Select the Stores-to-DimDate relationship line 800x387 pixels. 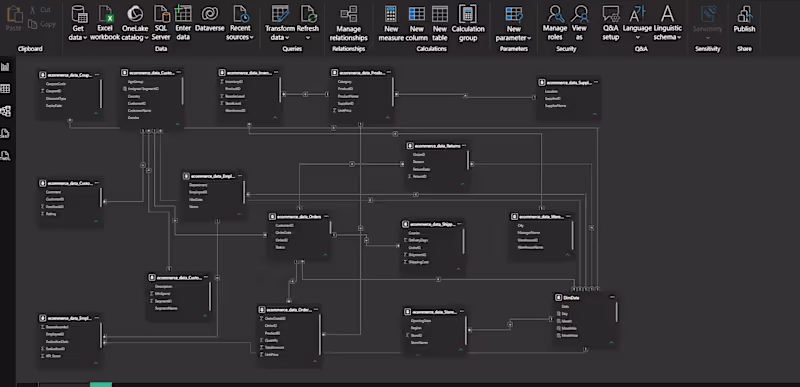click(x=509, y=324)
